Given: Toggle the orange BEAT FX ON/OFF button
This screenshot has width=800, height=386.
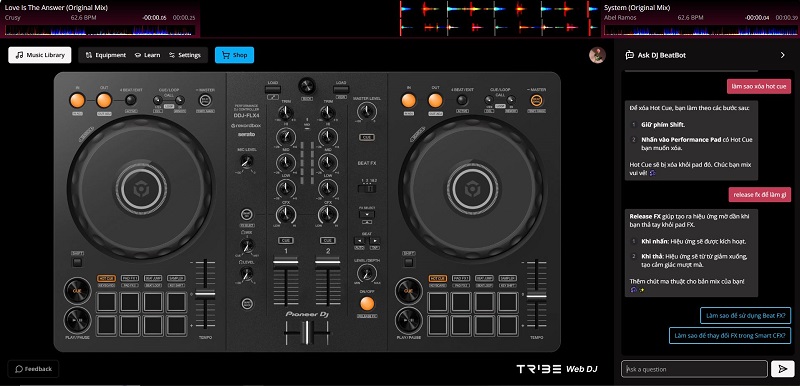Looking at the screenshot, I should 367,304.
